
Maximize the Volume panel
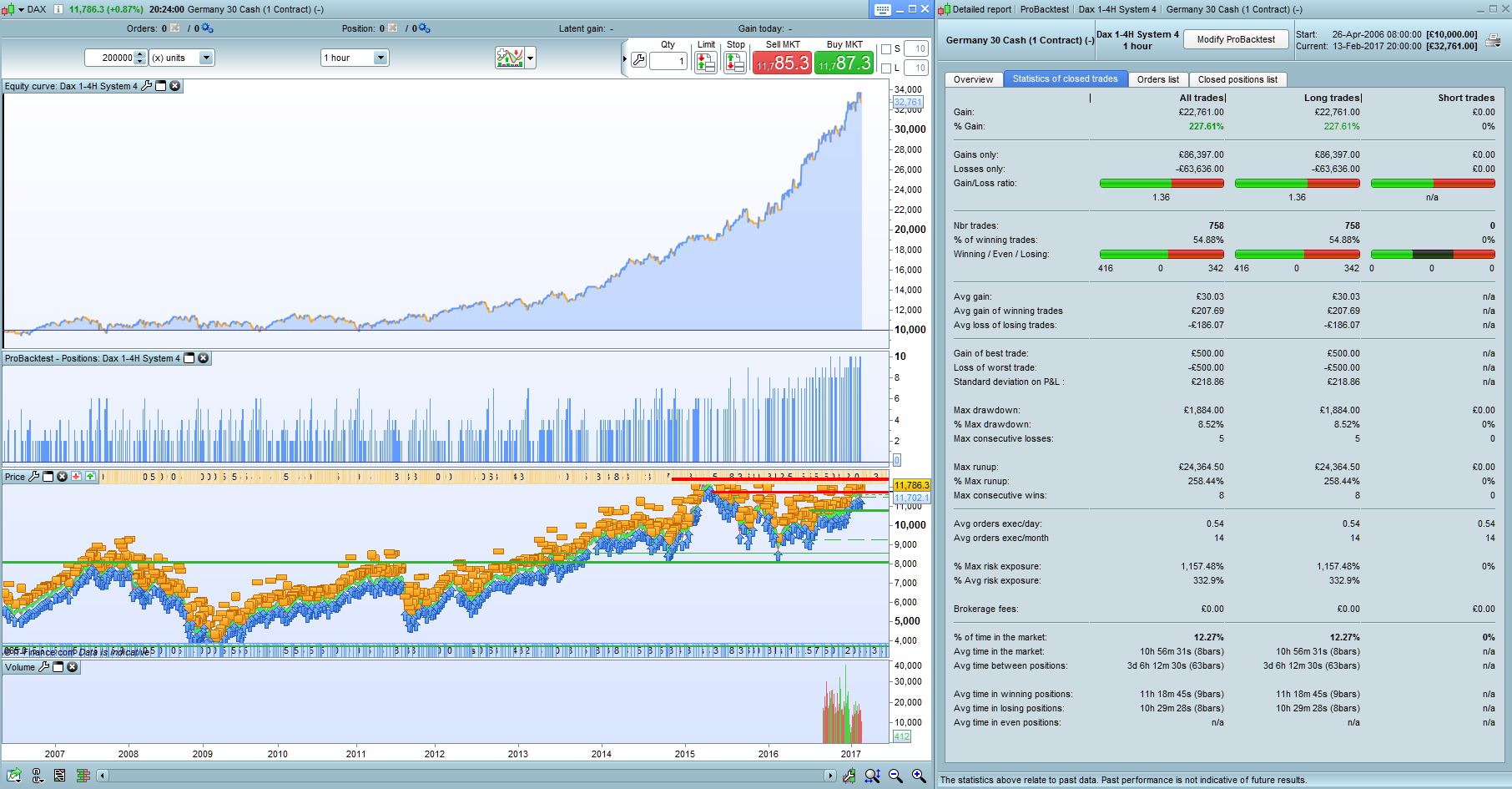point(58,667)
